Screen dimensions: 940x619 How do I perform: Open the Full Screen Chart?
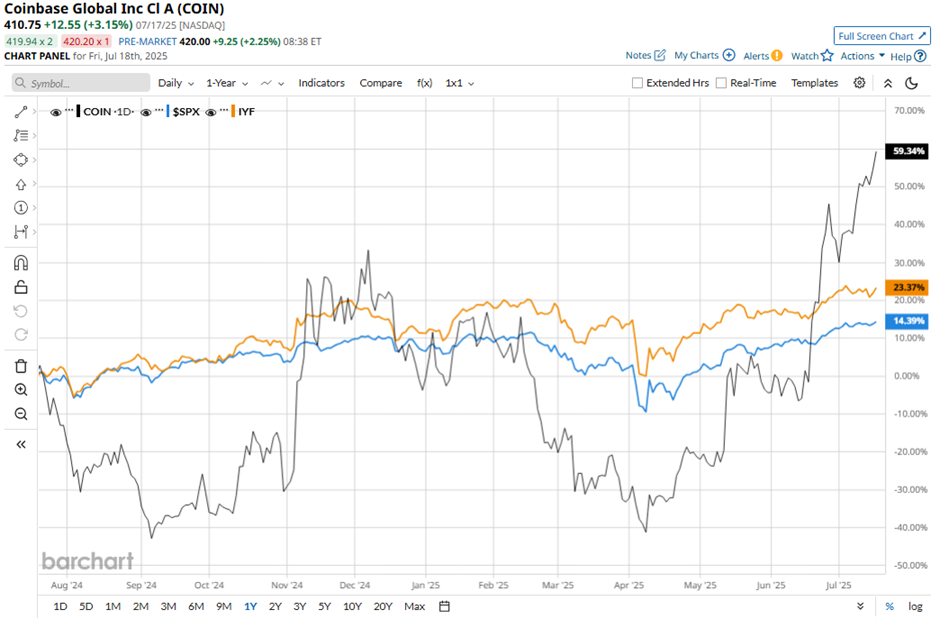tap(882, 36)
